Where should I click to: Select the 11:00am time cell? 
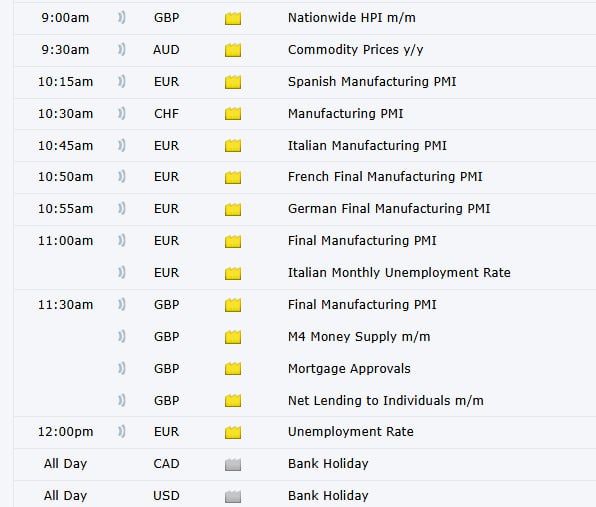coord(65,241)
